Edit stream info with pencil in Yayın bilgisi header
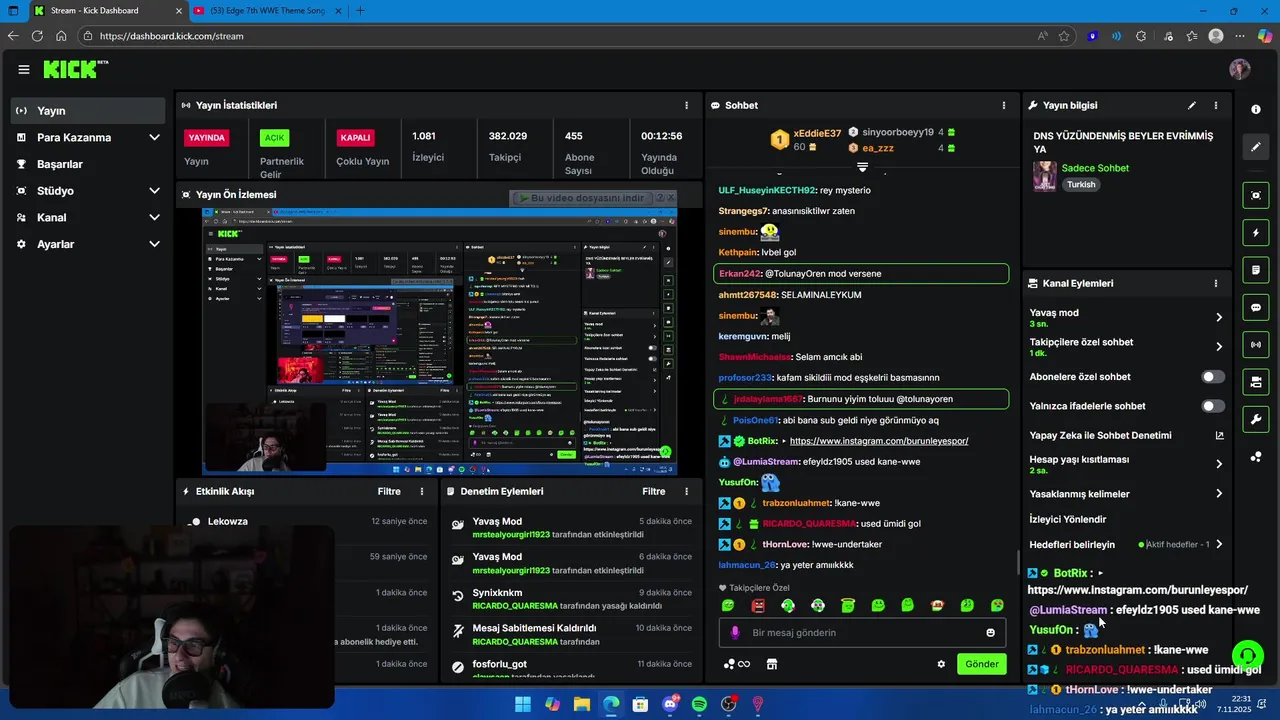The height and width of the screenshot is (720, 1280). coord(1191,105)
